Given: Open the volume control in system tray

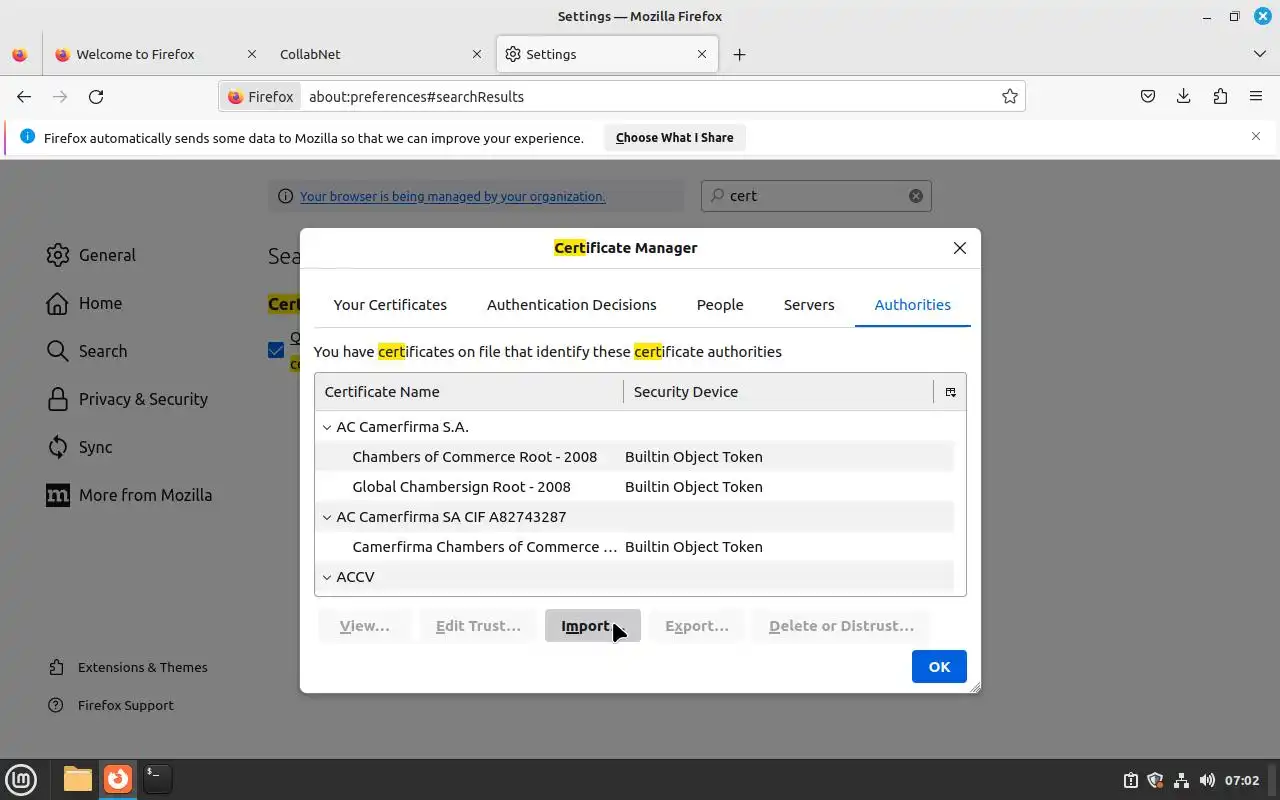Looking at the screenshot, I should click(1207, 780).
